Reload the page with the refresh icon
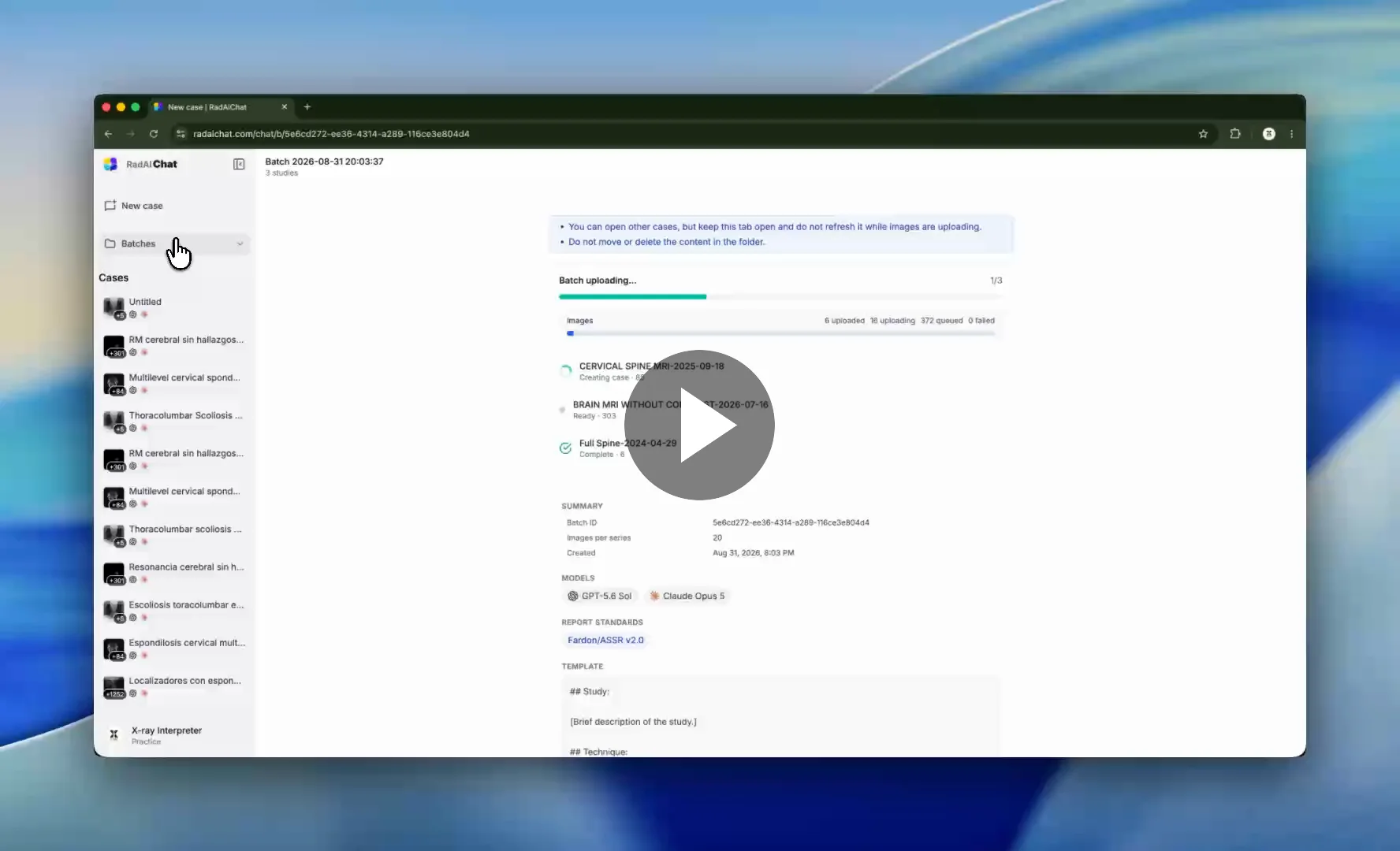The width and height of the screenshot is (1400, 851). 154,134
